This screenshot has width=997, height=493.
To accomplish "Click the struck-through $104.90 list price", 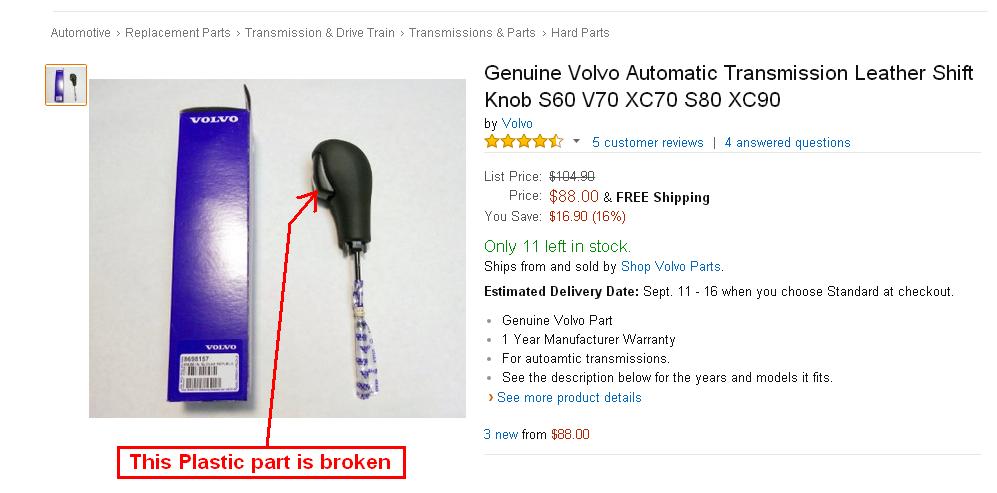I will tap(572, 177).
